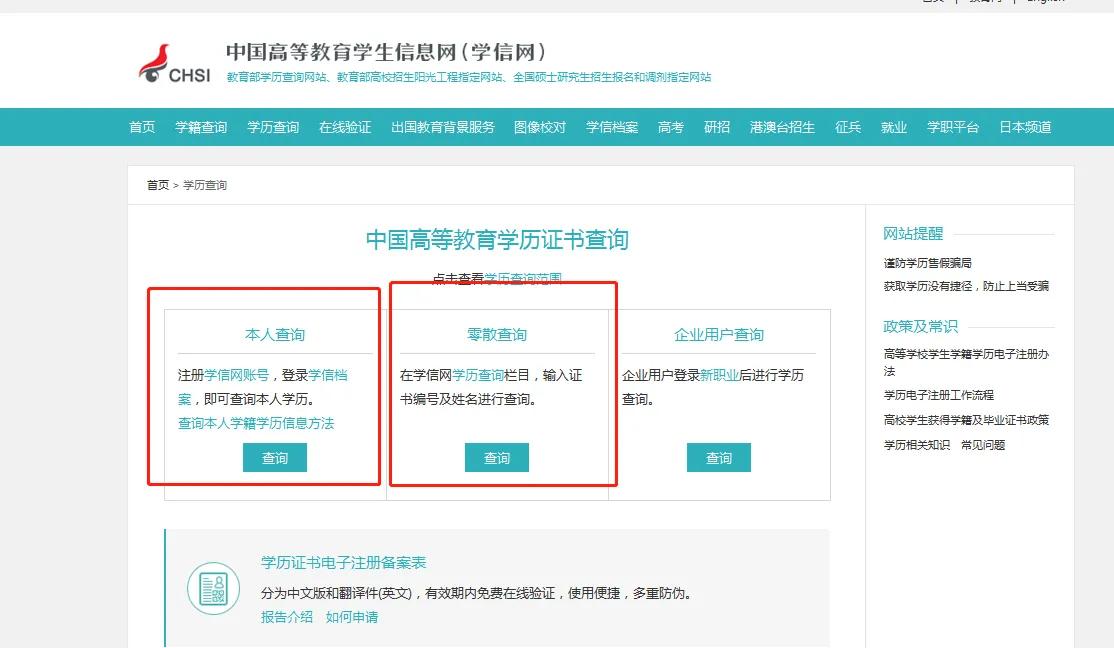Image resolution: width=1114 pixels, height=648 pixels.
Task: Open 学信档案 link in 本人查询 card
Action: click(x=328, y=375)
